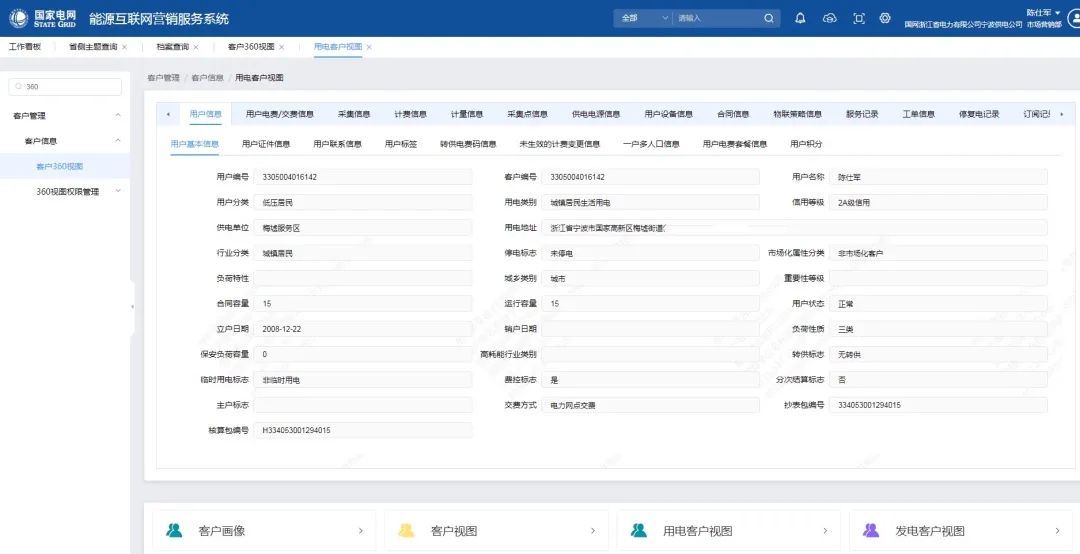
Task: Collapse the 客户信息 sidebar subgroup
Action: click(x=118, y=141)
